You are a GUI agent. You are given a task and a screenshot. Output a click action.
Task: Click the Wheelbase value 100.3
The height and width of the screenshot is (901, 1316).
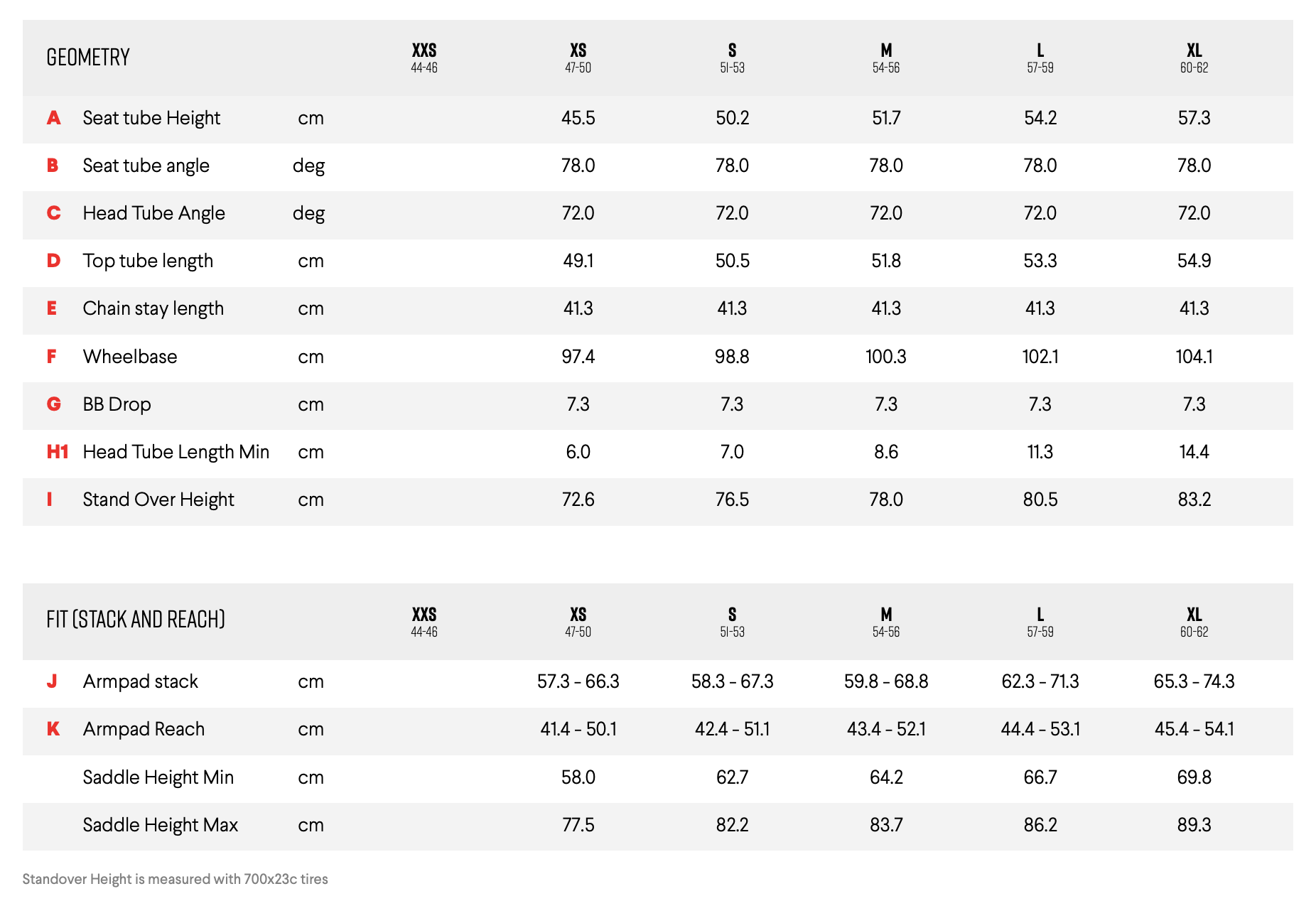click(886, 357)
